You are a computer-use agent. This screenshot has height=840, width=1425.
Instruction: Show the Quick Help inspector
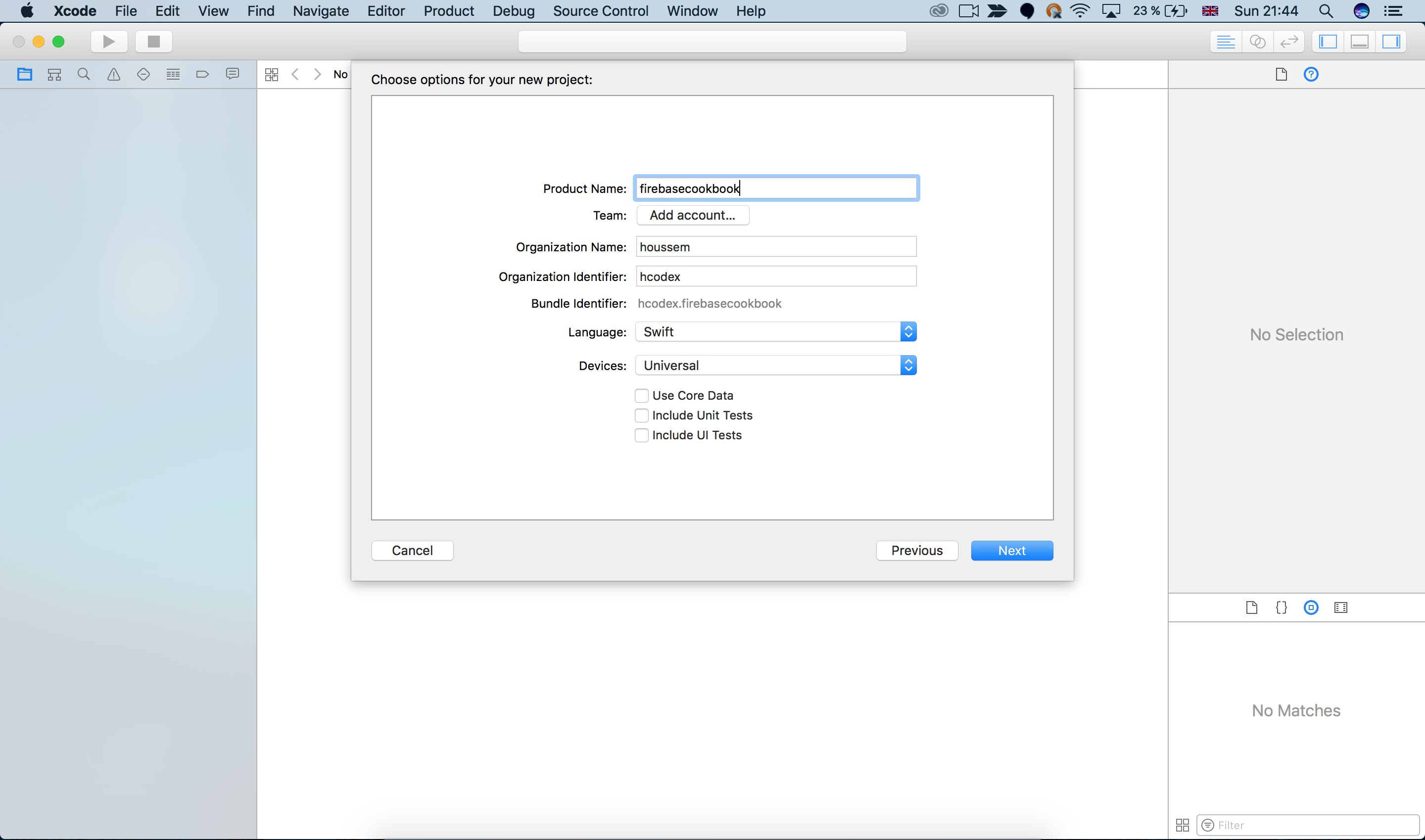pyautogui.click(x=1311, y=74)
